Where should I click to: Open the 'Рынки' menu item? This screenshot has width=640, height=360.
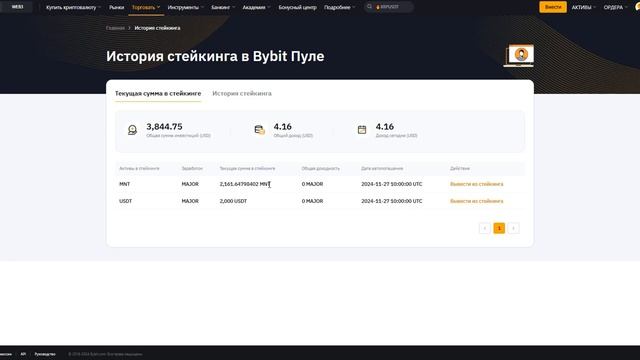tap(116, 7)
